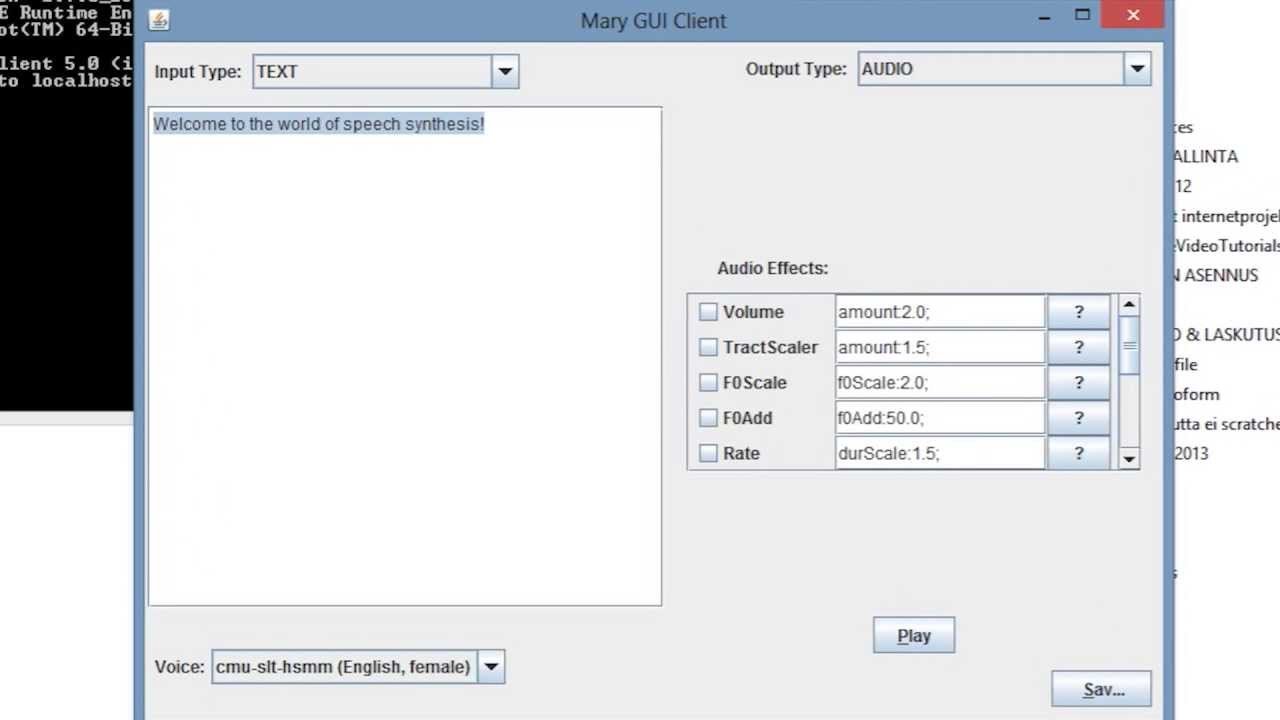Click the 'Audio Effects:' label
The image size is (1280, 720).
point(772,268)
